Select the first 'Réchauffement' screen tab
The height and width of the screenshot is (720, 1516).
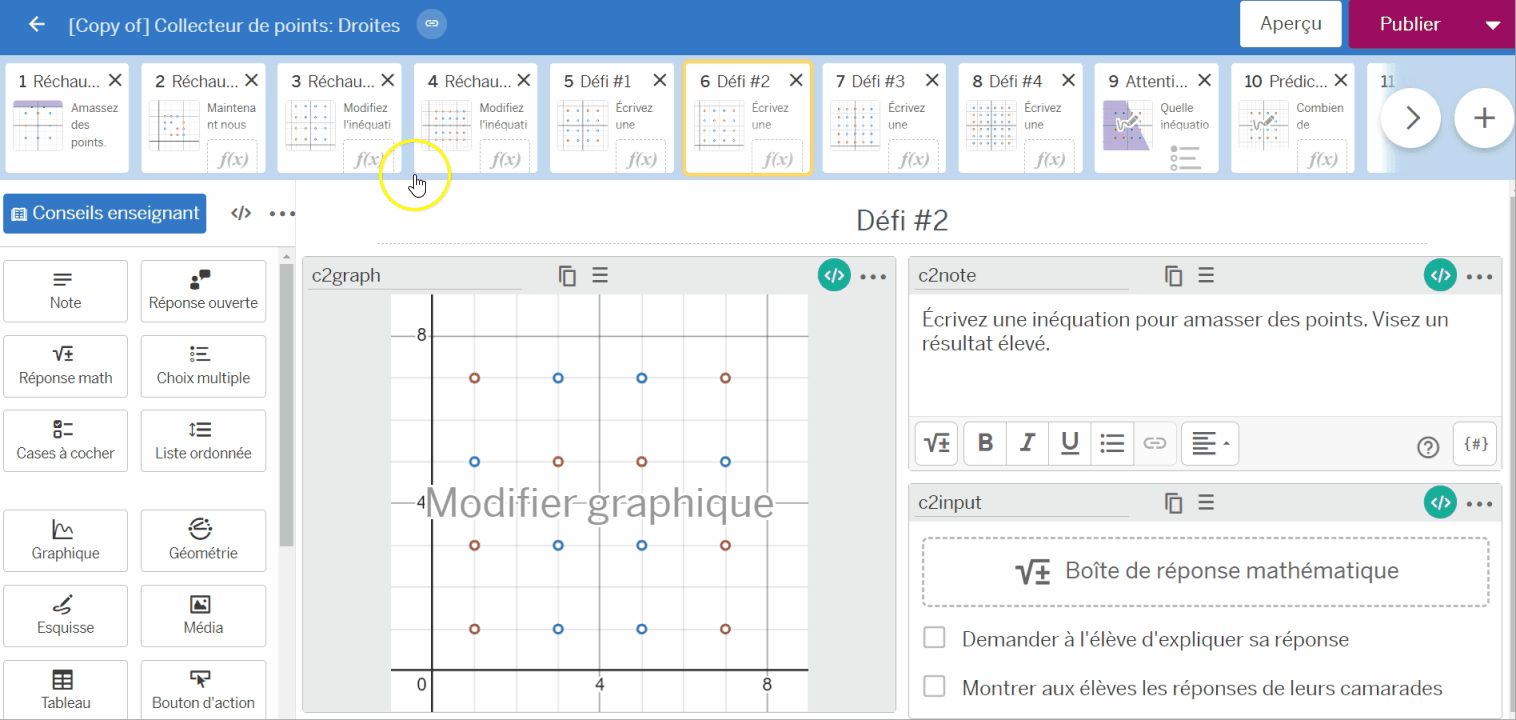(67, 118)
